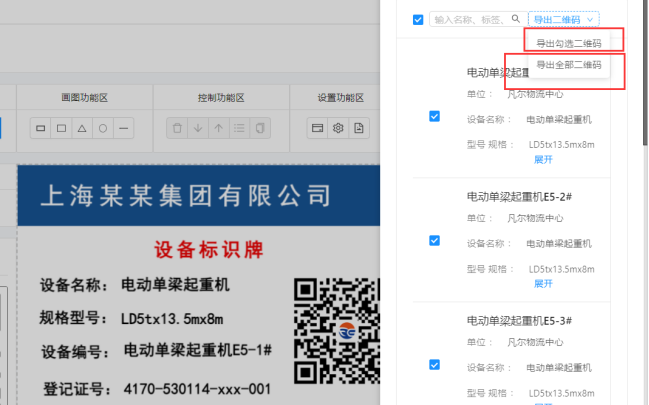The width and height of the screenshot is (649, 405).
Task: Expand details with 展开 for first device
Action: 543,159
